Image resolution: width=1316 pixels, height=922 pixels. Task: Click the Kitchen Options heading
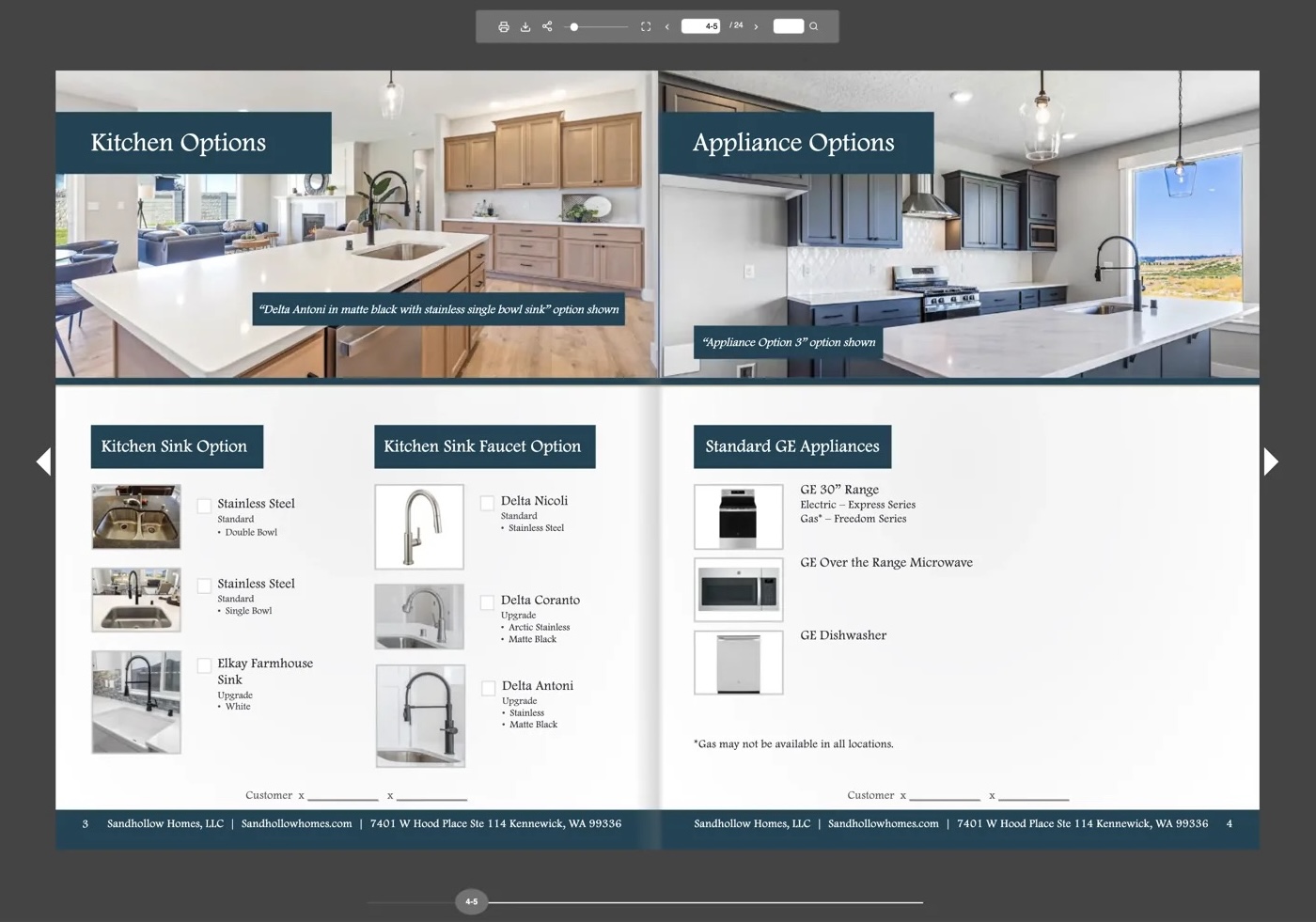[x=179, y=142]
